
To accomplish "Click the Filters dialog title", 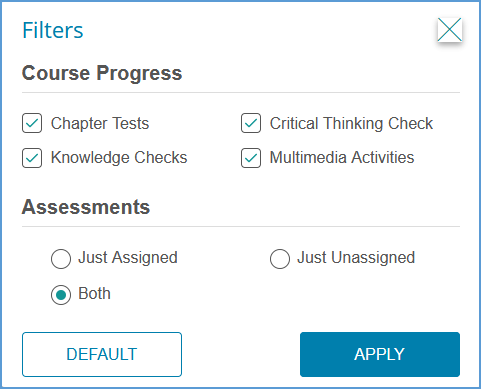I will click(53, 30).
